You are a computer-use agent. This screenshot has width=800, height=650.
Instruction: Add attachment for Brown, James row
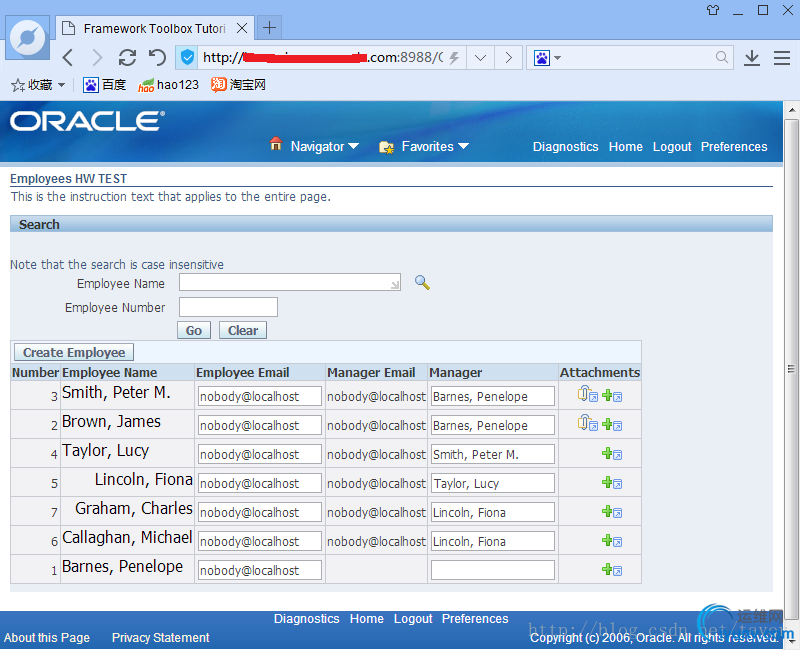pos(612,424)
